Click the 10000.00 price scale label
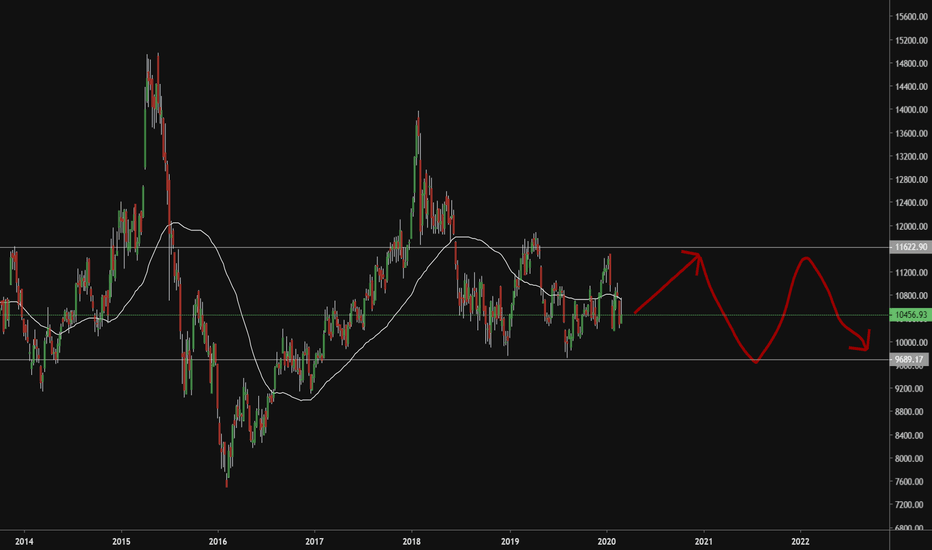Screen dimensions: 932x550 (912, 342)
